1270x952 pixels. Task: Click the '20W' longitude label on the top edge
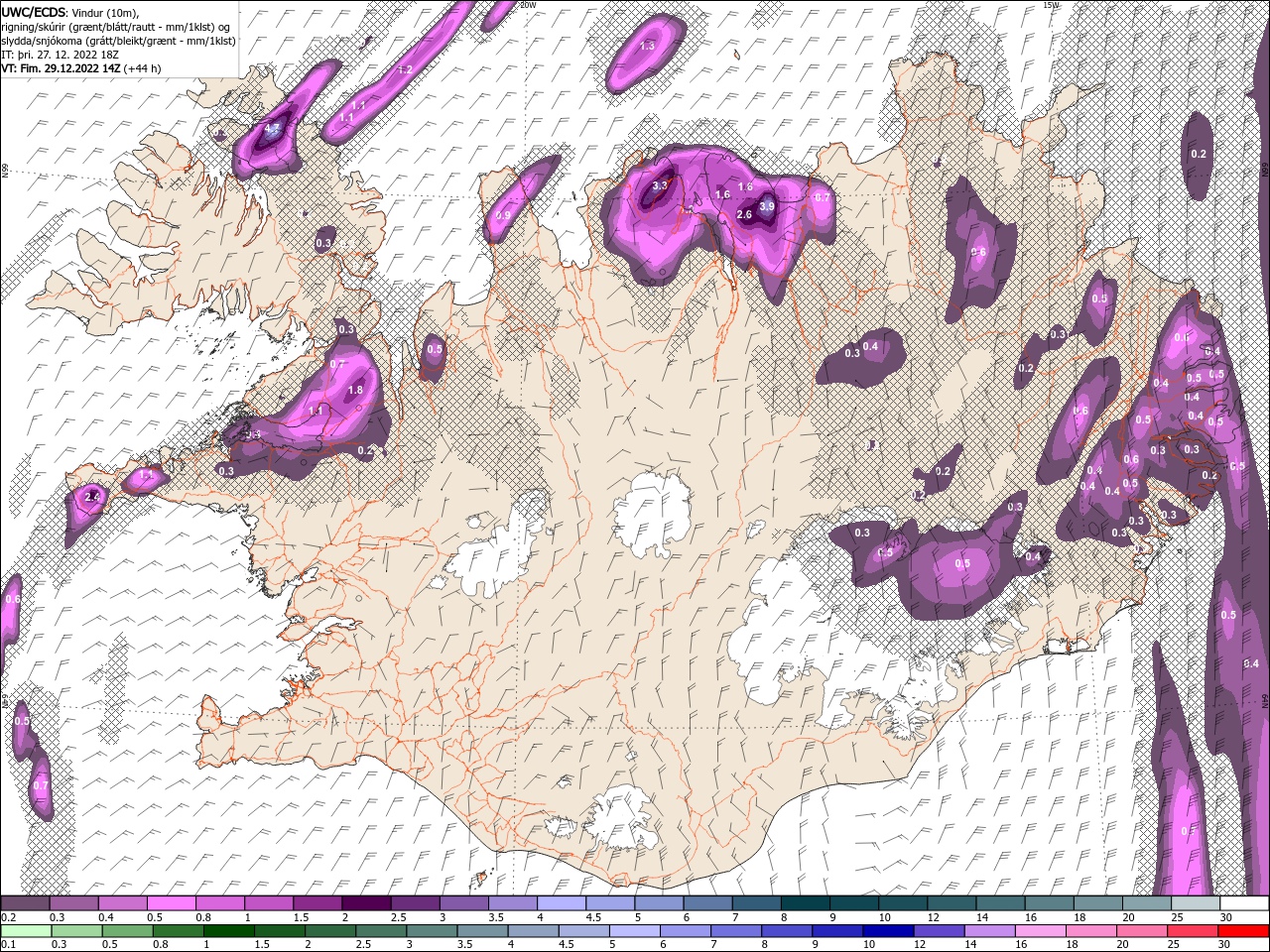[528, 5]
